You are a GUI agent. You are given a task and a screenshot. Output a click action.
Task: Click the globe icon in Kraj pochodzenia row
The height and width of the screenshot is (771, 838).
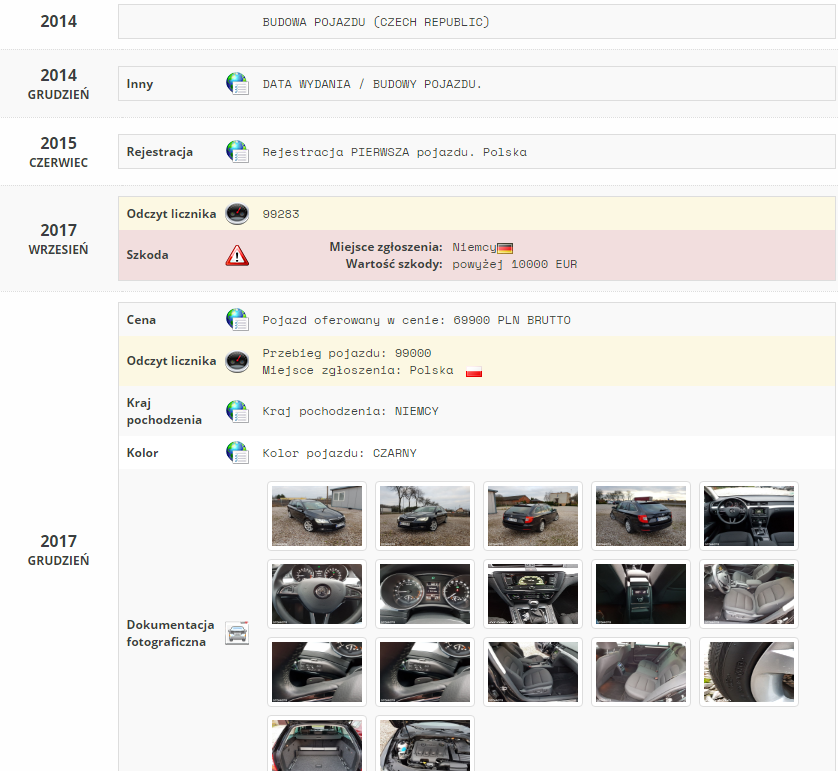237,411
